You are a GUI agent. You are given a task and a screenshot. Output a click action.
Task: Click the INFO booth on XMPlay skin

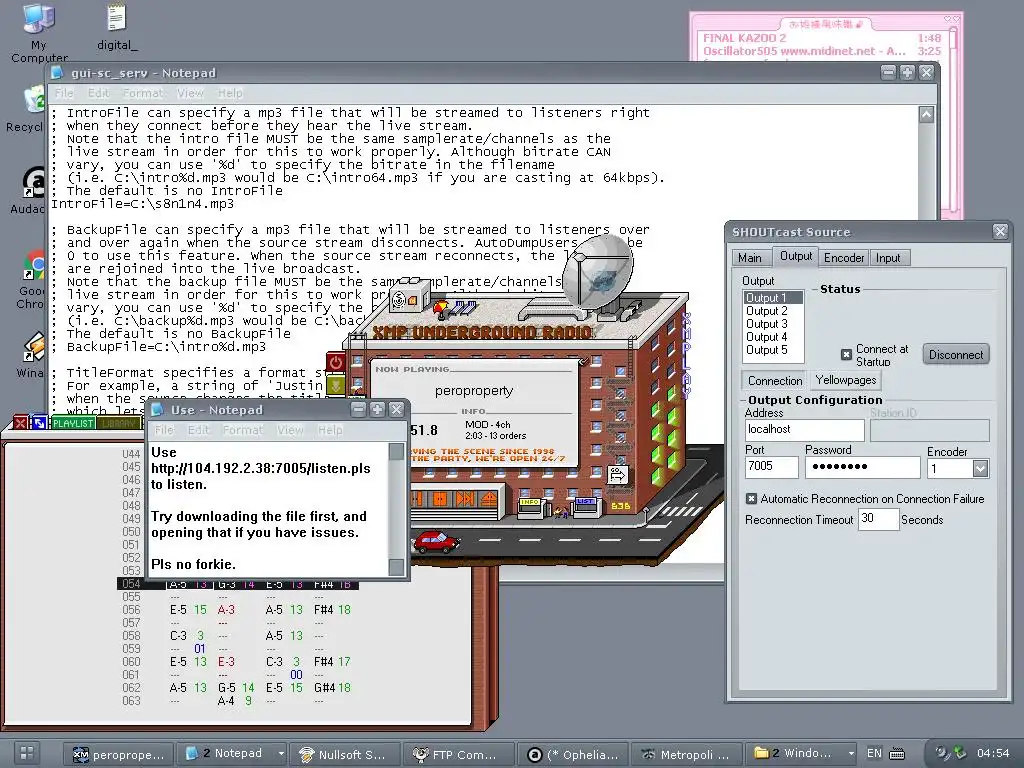point(530,507)
